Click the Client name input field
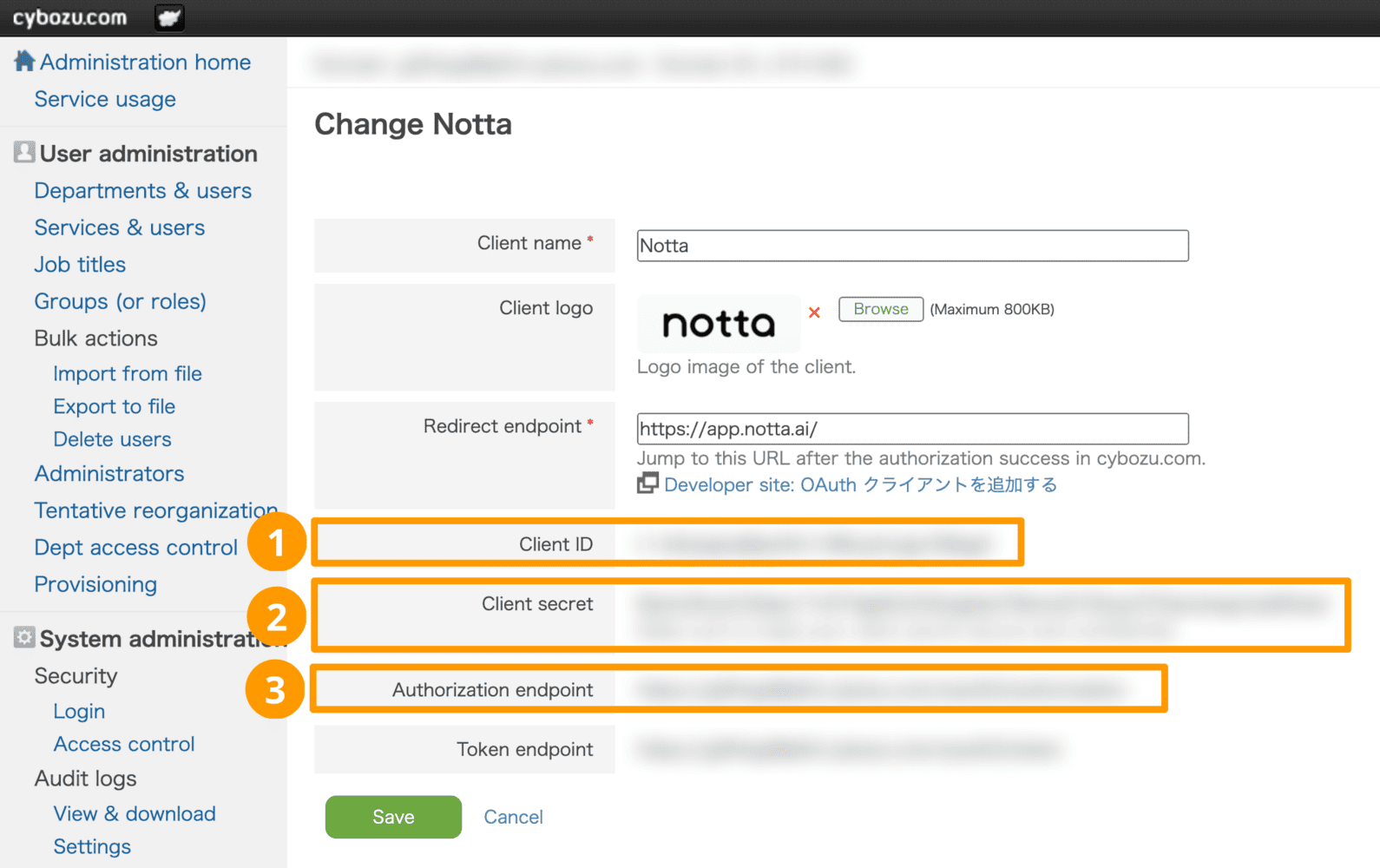The width and height of the screenshot is (1380, 868). (912, 246)
